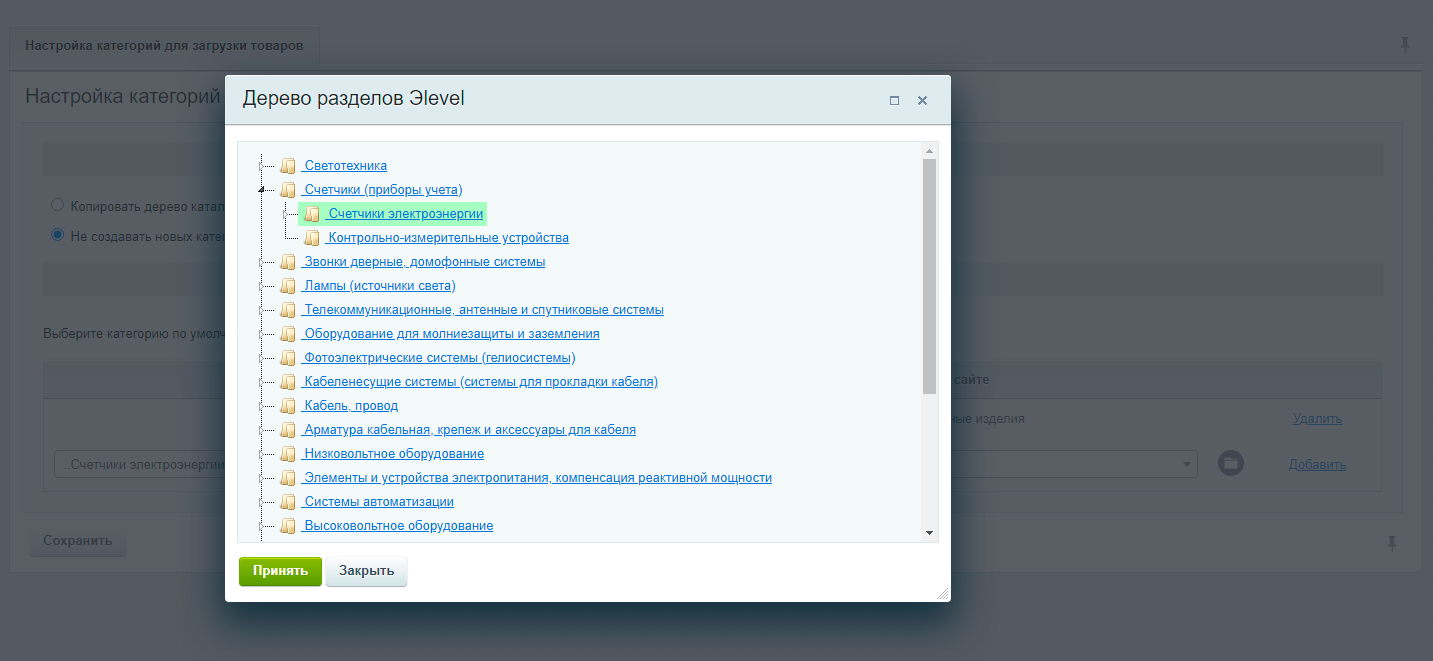
Task: Select the Контрольно-измерительные устройства section link
Action: pos(447,238)
